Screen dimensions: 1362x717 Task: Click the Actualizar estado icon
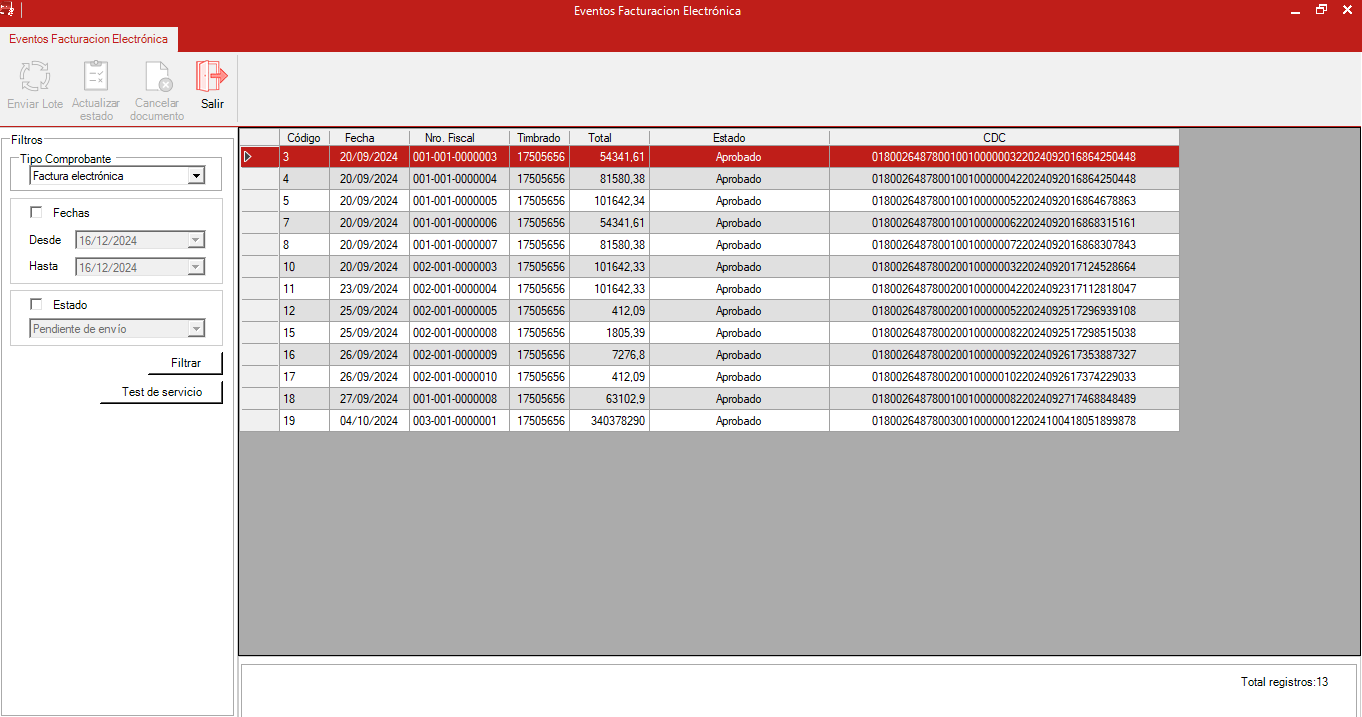point(96,78)
